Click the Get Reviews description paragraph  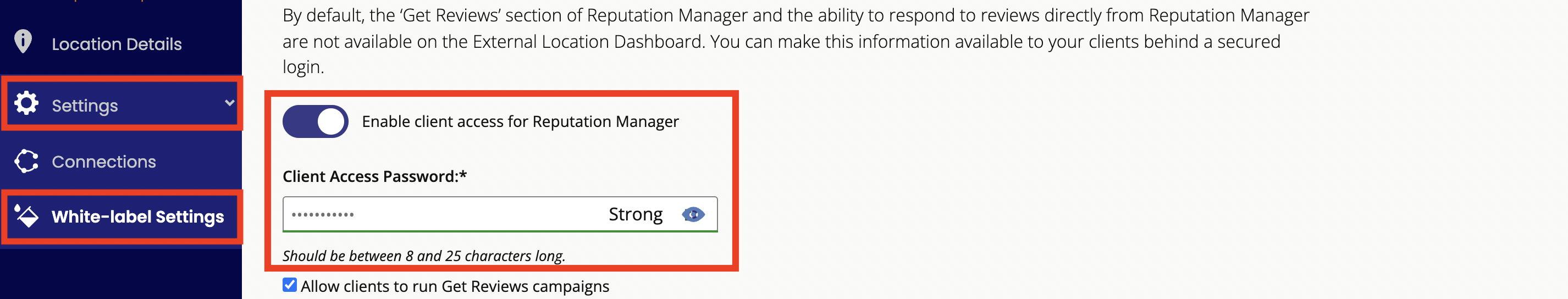pyautogui.click(x=796, y=41)
